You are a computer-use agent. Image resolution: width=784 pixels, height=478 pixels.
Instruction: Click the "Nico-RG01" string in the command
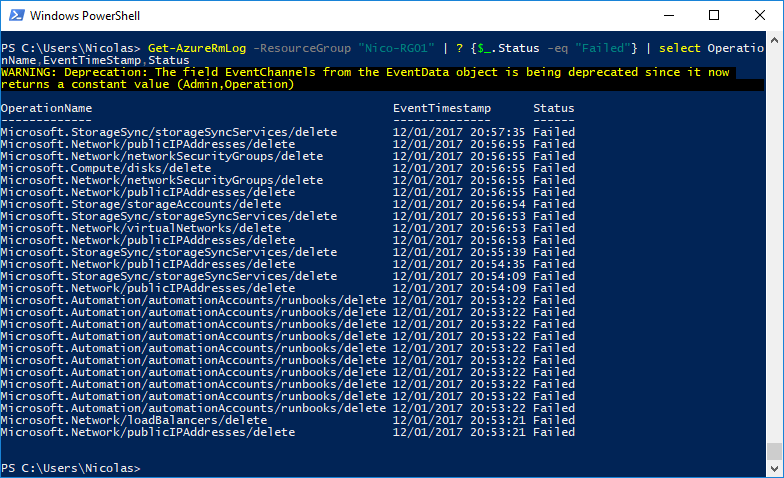point(396,48)
